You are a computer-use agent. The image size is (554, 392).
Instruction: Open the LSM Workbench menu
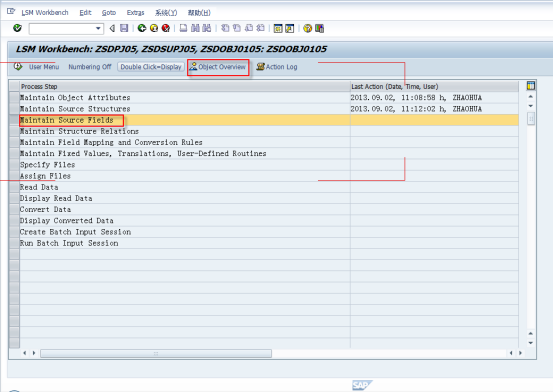click(45, 13)
